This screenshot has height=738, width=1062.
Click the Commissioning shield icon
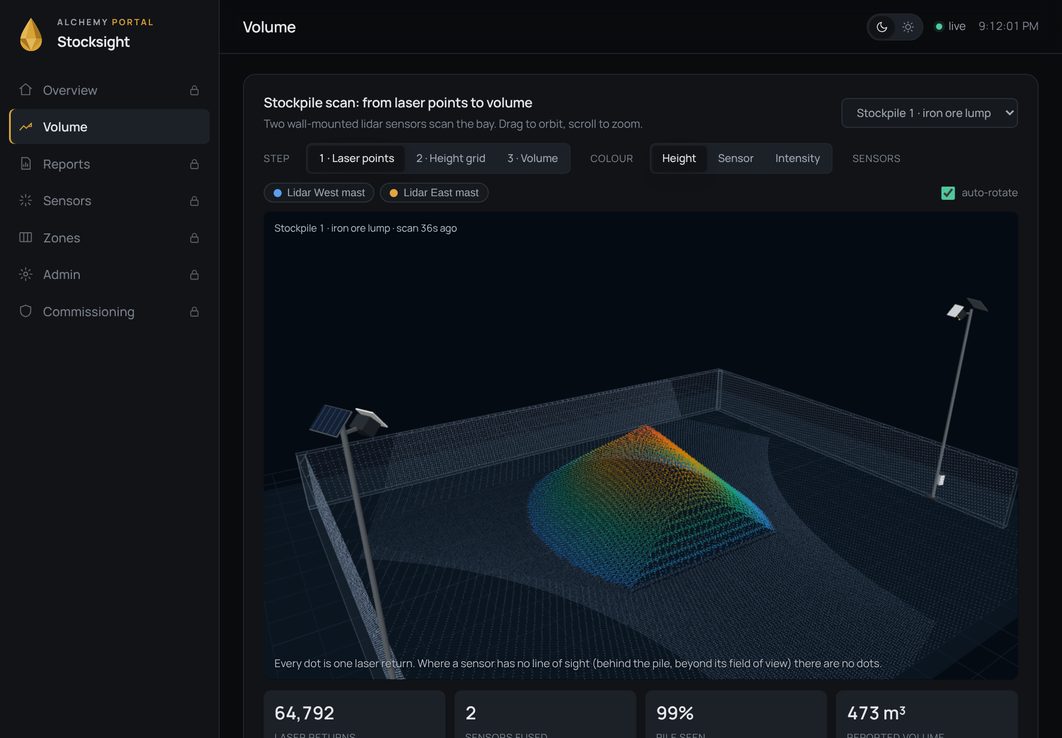pos(26,311)
